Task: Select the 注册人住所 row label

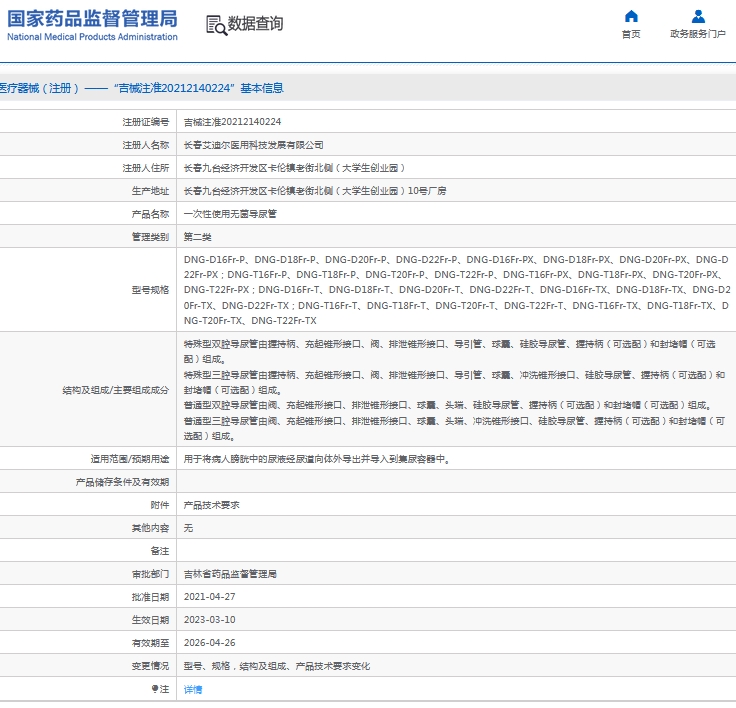Action: point(146,168)
